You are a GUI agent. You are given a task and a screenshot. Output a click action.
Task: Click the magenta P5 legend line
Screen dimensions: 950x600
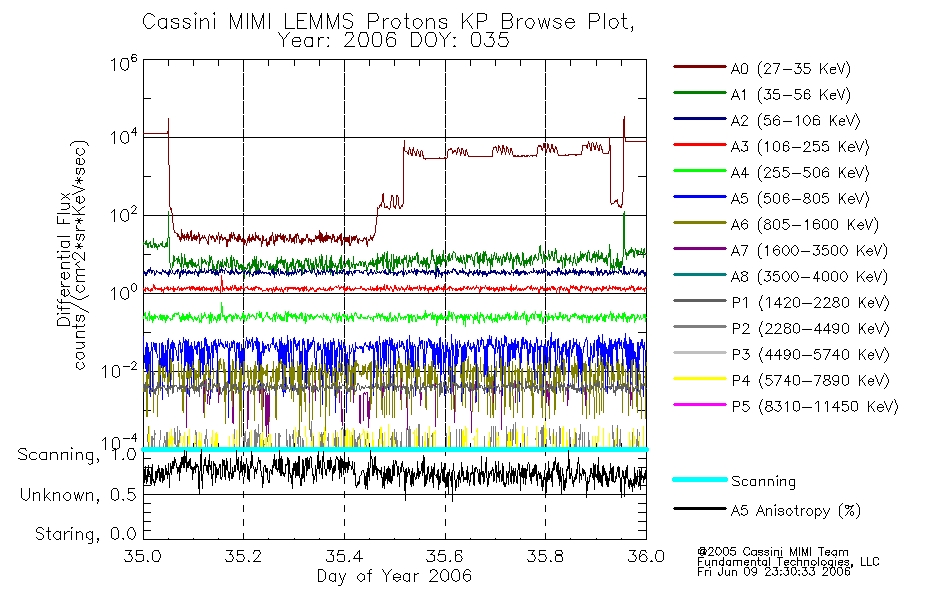click(700, 404)
